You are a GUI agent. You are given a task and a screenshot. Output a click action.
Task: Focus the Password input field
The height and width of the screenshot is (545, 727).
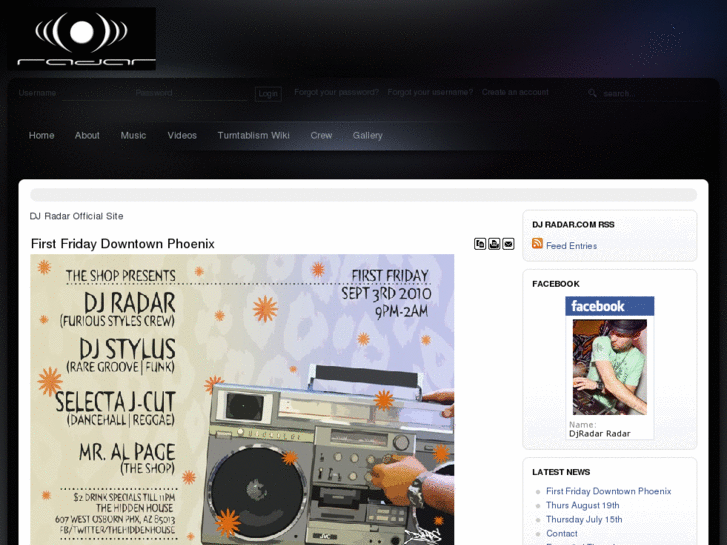point(212,93)
